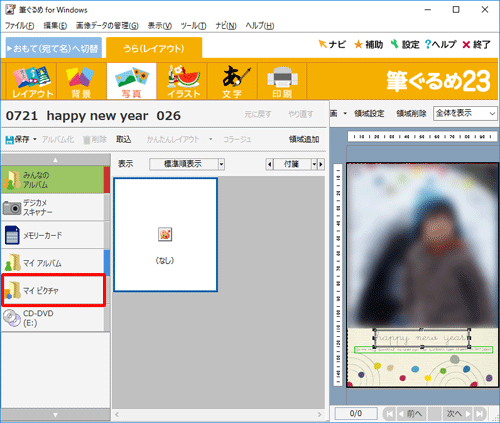Open ヘルプ question mark help
500x423 pixels.
click(x=441, y=44)
